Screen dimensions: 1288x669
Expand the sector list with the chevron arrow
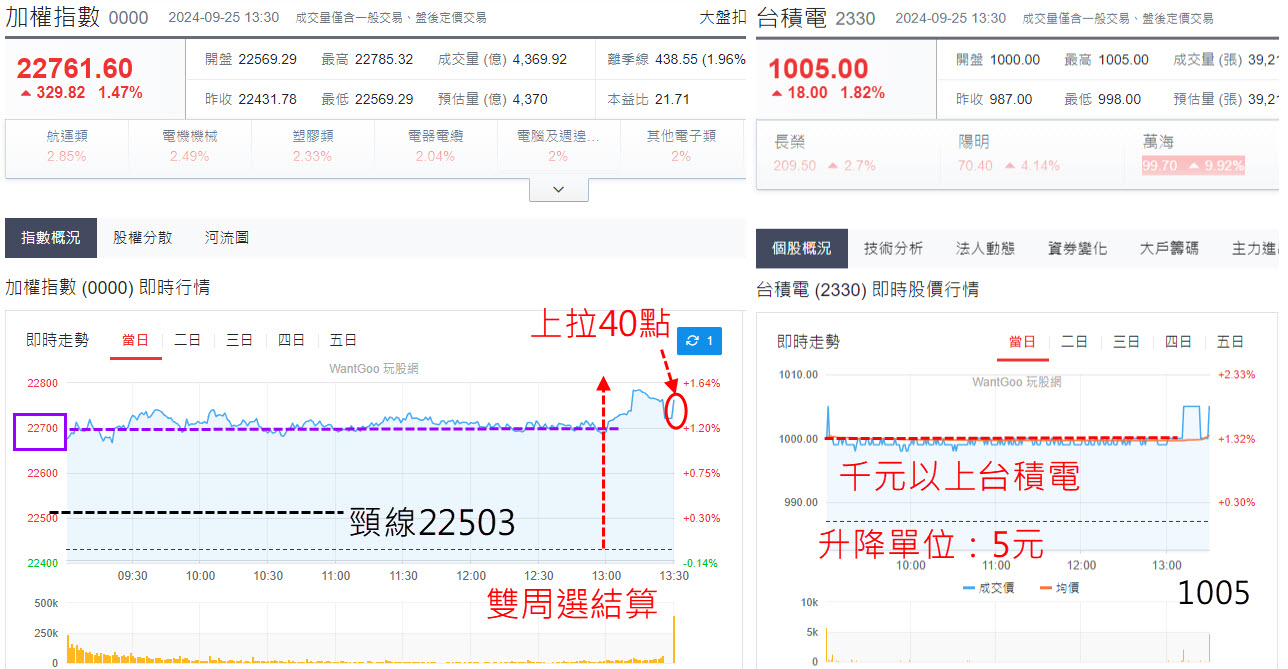point(558,188)
